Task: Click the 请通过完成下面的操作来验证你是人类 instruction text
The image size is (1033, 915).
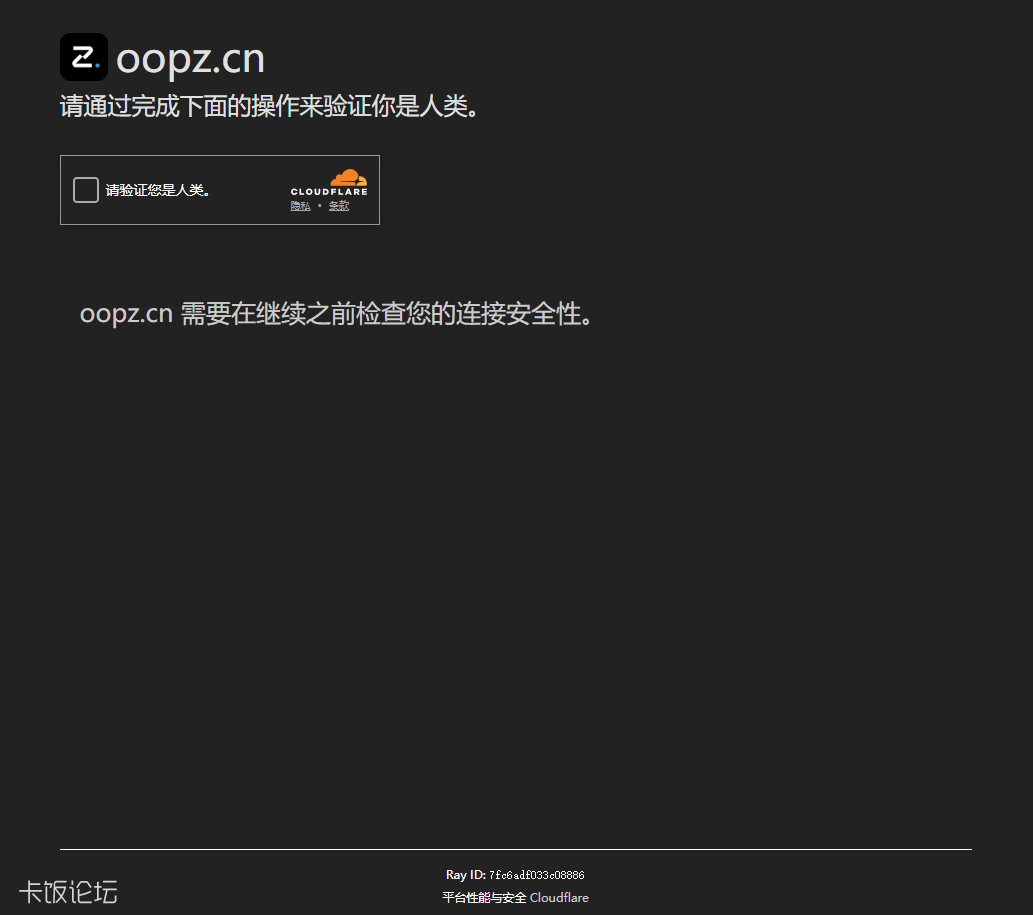Action: pyautogui.click(x=270, y=106)
